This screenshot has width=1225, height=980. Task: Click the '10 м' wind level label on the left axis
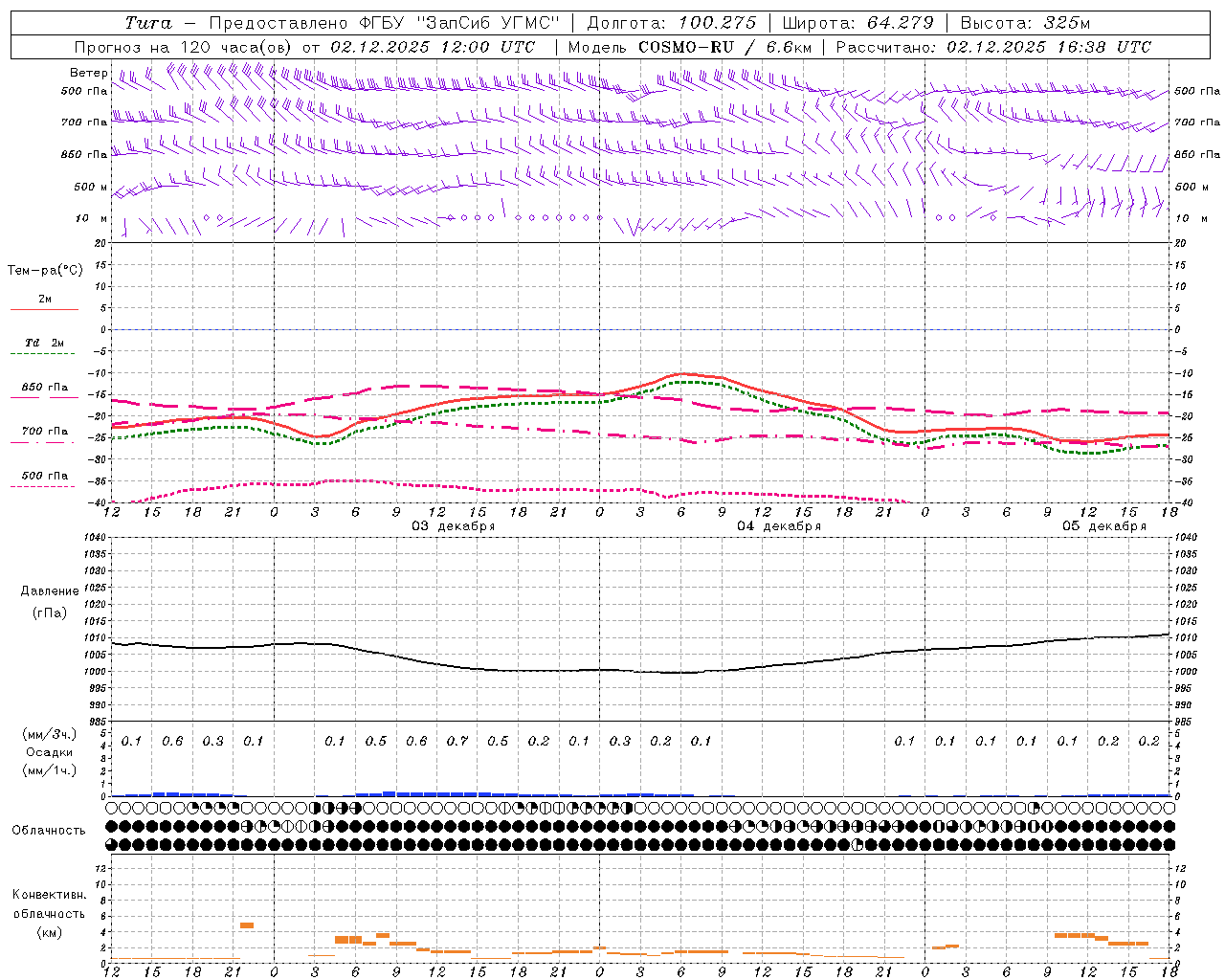coord(92,218)
